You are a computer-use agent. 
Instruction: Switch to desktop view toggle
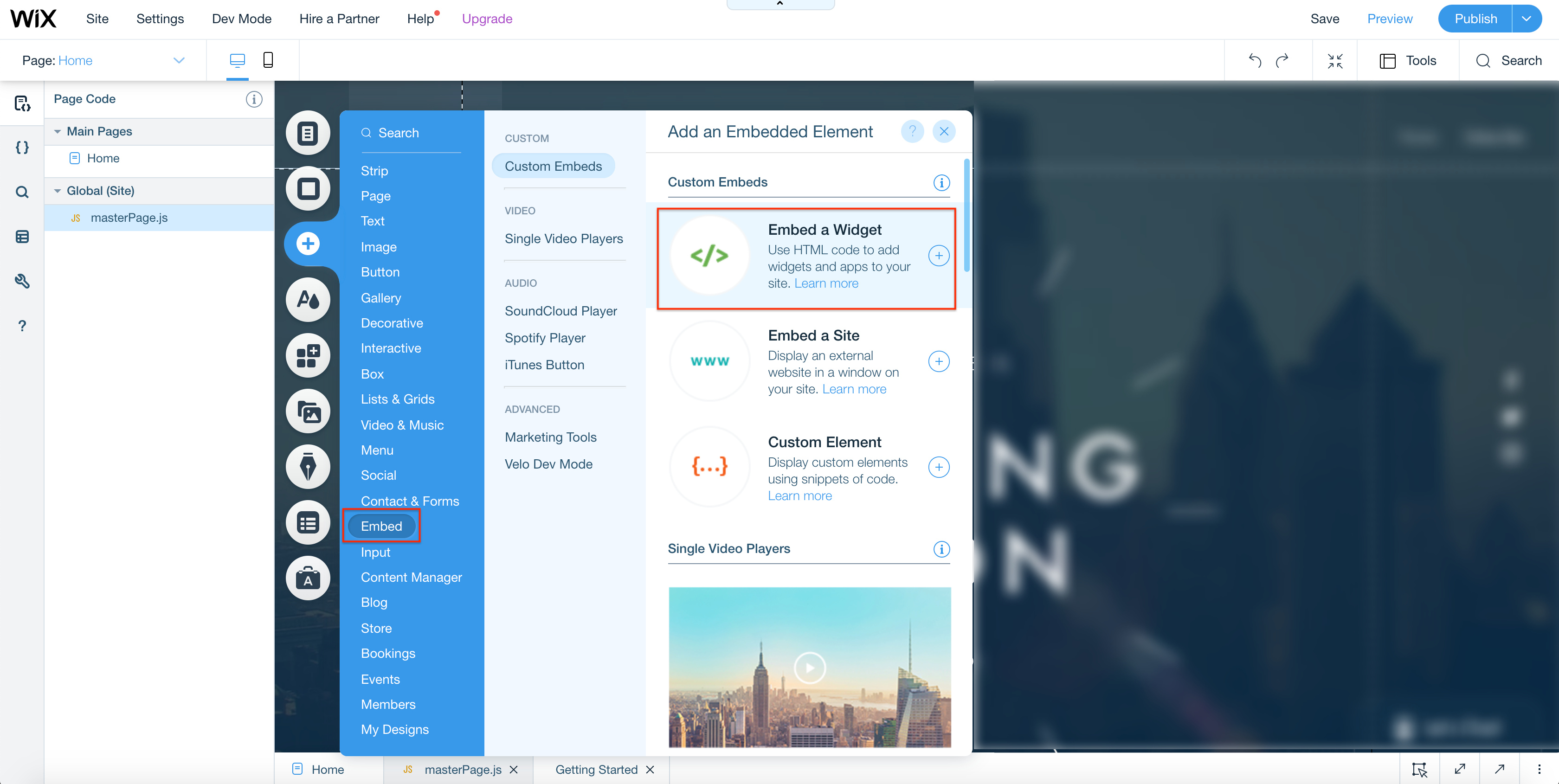[x=237, y=60]
